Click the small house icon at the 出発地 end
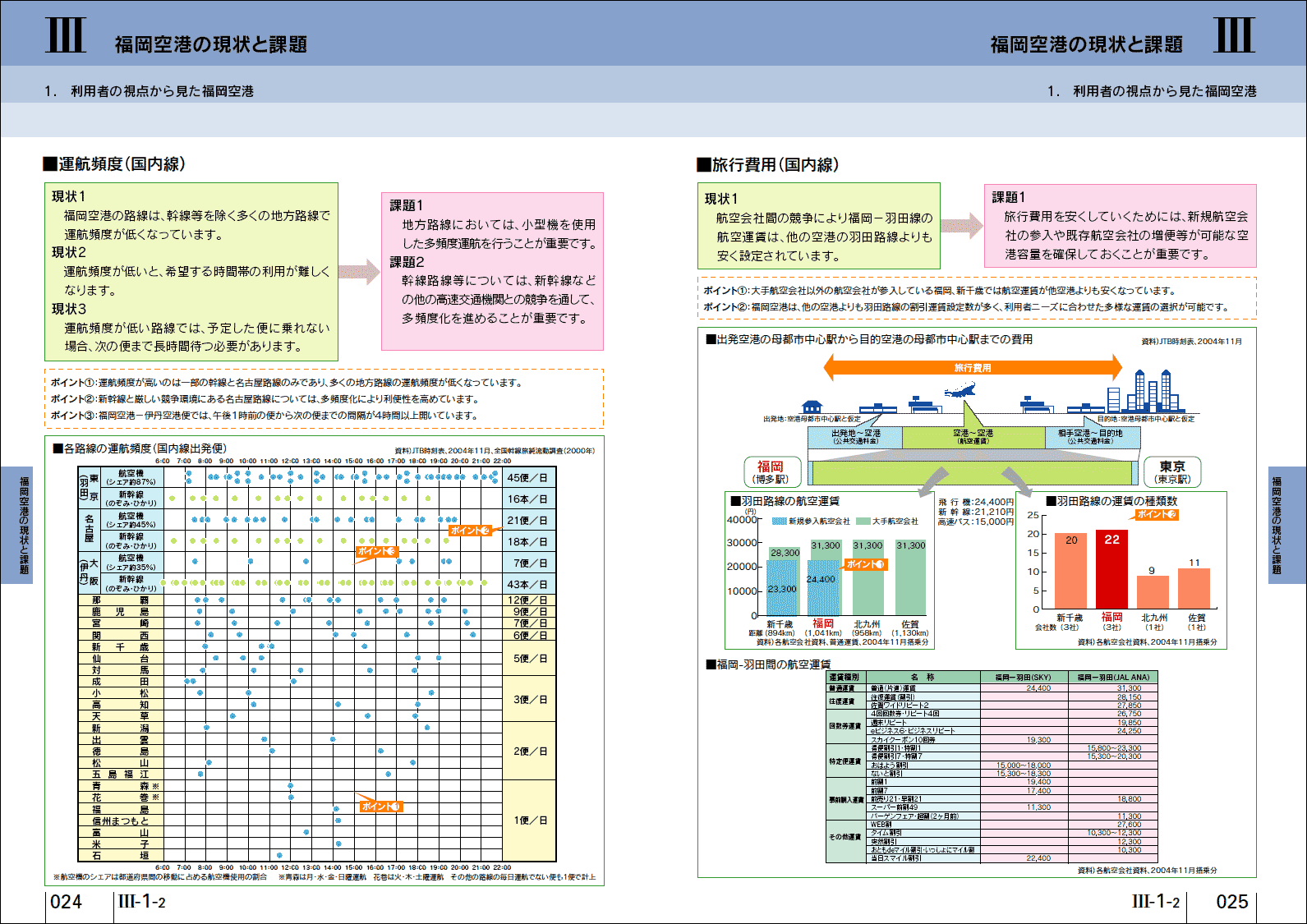This screenshot has height=924, width=1307. (x=812, y=407)
